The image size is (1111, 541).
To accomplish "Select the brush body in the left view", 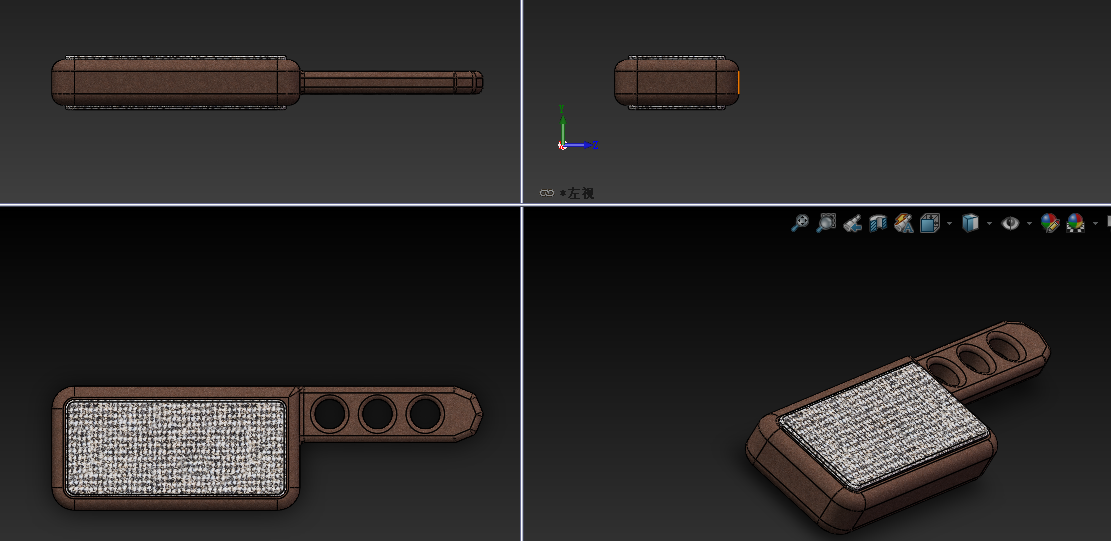I will [x=676, y=82].
